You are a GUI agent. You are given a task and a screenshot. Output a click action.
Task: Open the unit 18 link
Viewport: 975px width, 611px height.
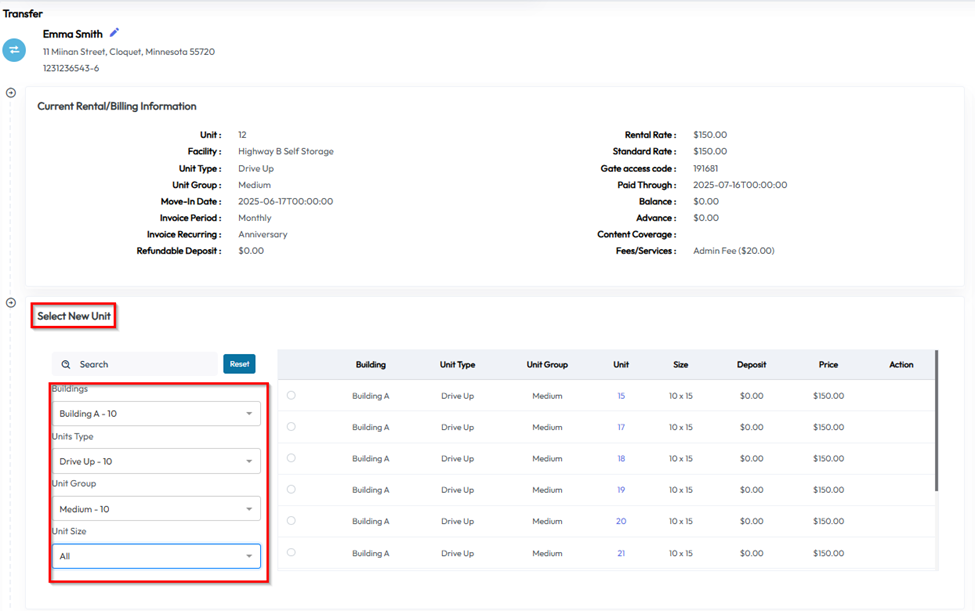(x=621, y=459)
